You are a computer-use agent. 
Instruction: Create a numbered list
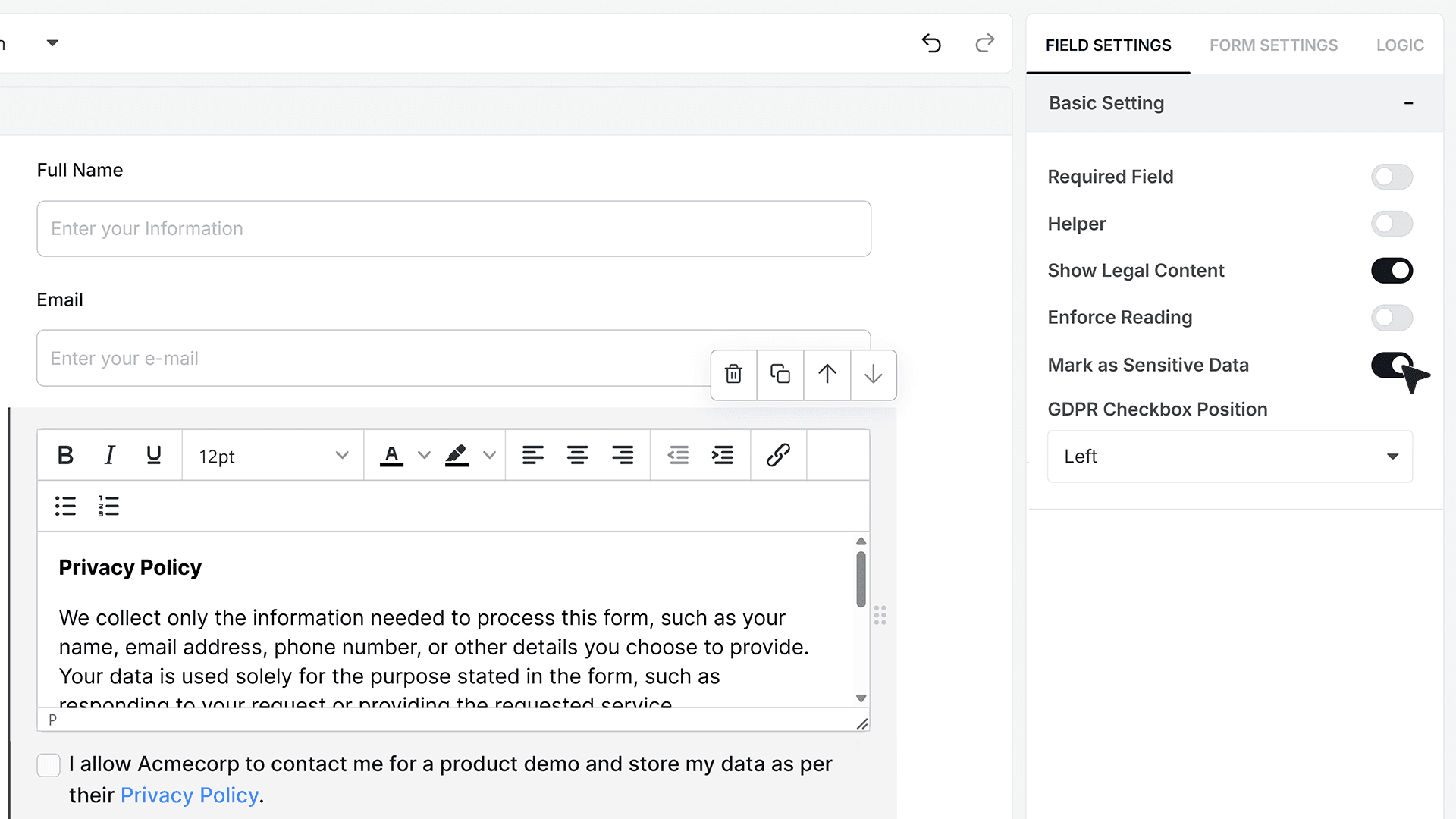(x=108, y=506)
